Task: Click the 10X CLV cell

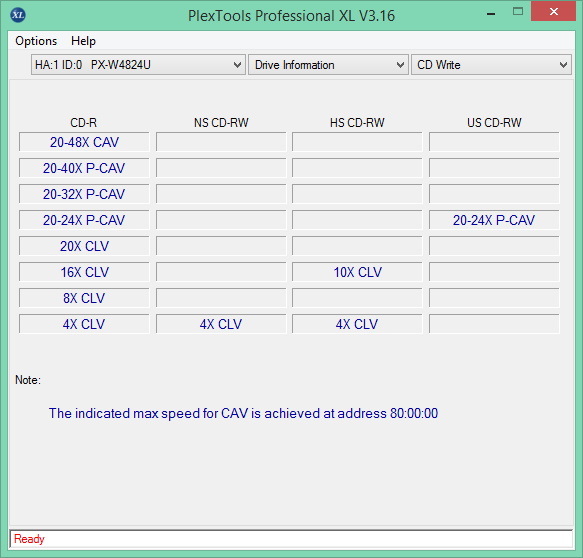Action: click(357, 272)
